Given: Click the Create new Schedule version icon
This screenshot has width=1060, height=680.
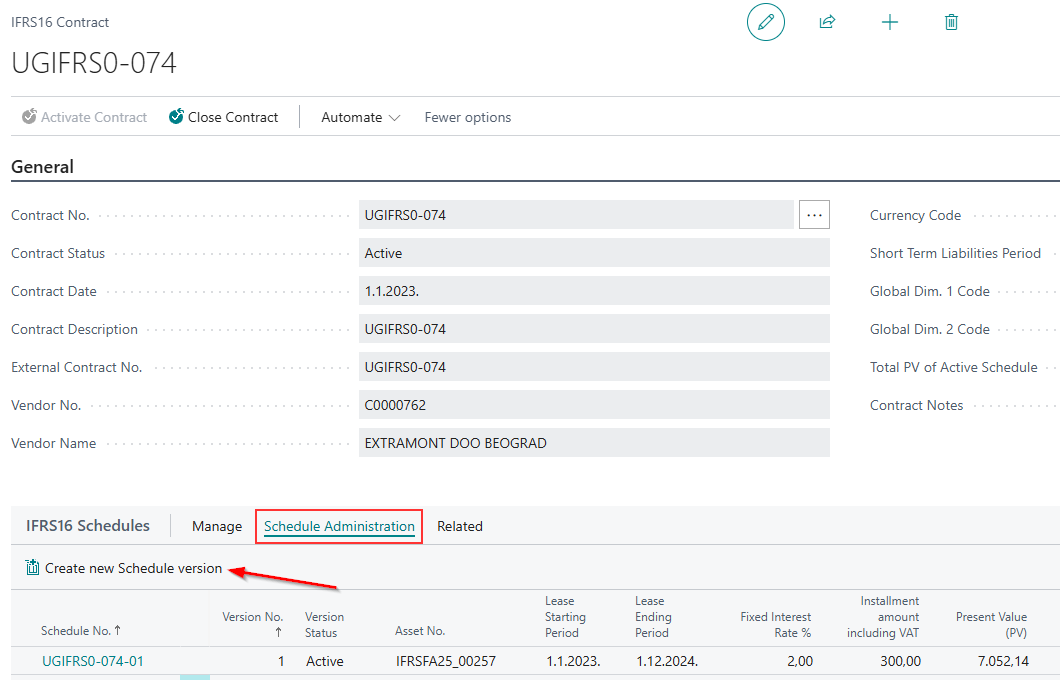Looking at the screenshot, I should pos(32,567).
